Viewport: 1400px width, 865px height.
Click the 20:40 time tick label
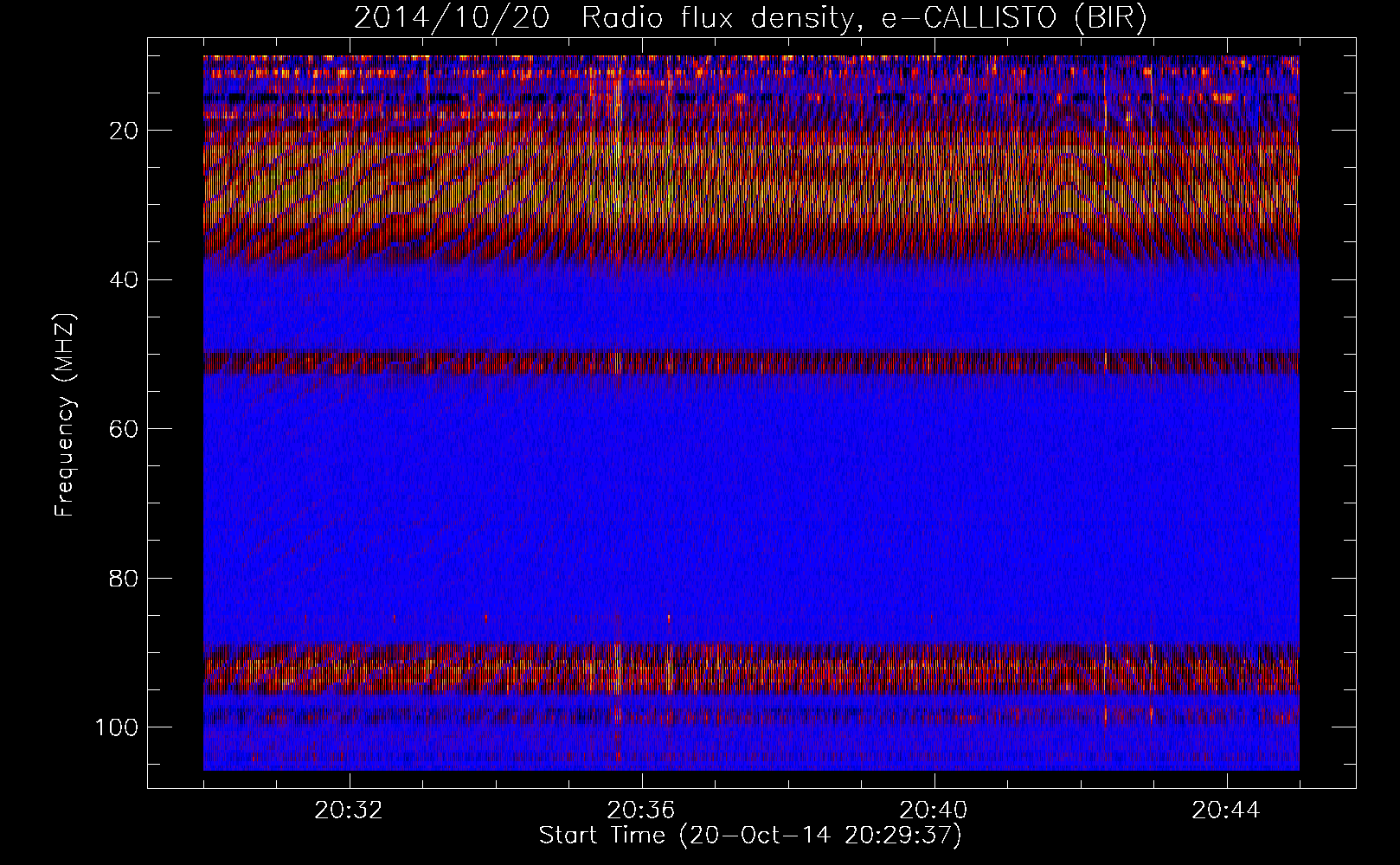[x=934, y=811]
